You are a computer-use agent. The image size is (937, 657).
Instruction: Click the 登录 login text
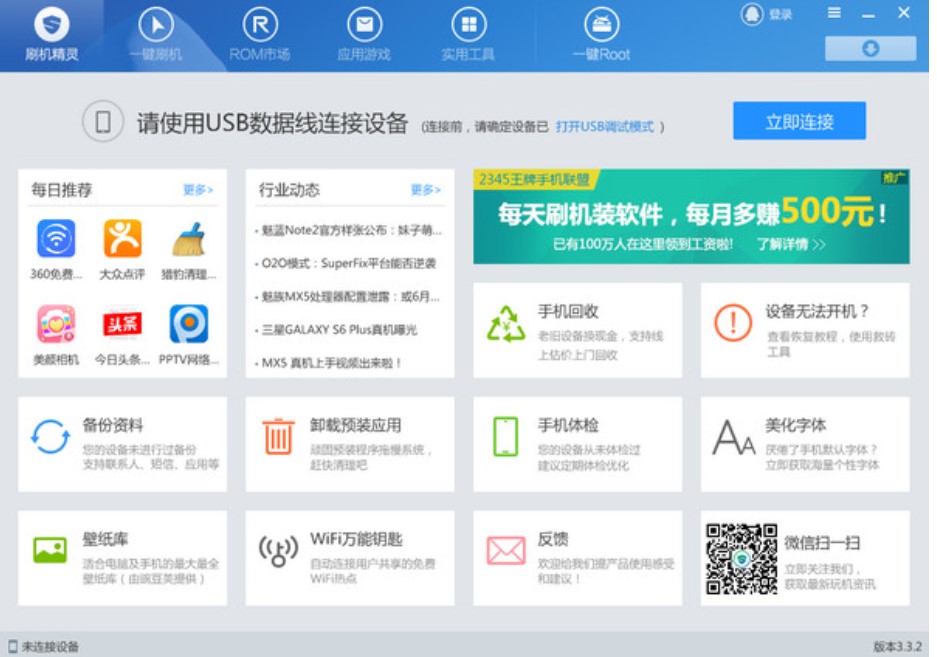(780, 14)
